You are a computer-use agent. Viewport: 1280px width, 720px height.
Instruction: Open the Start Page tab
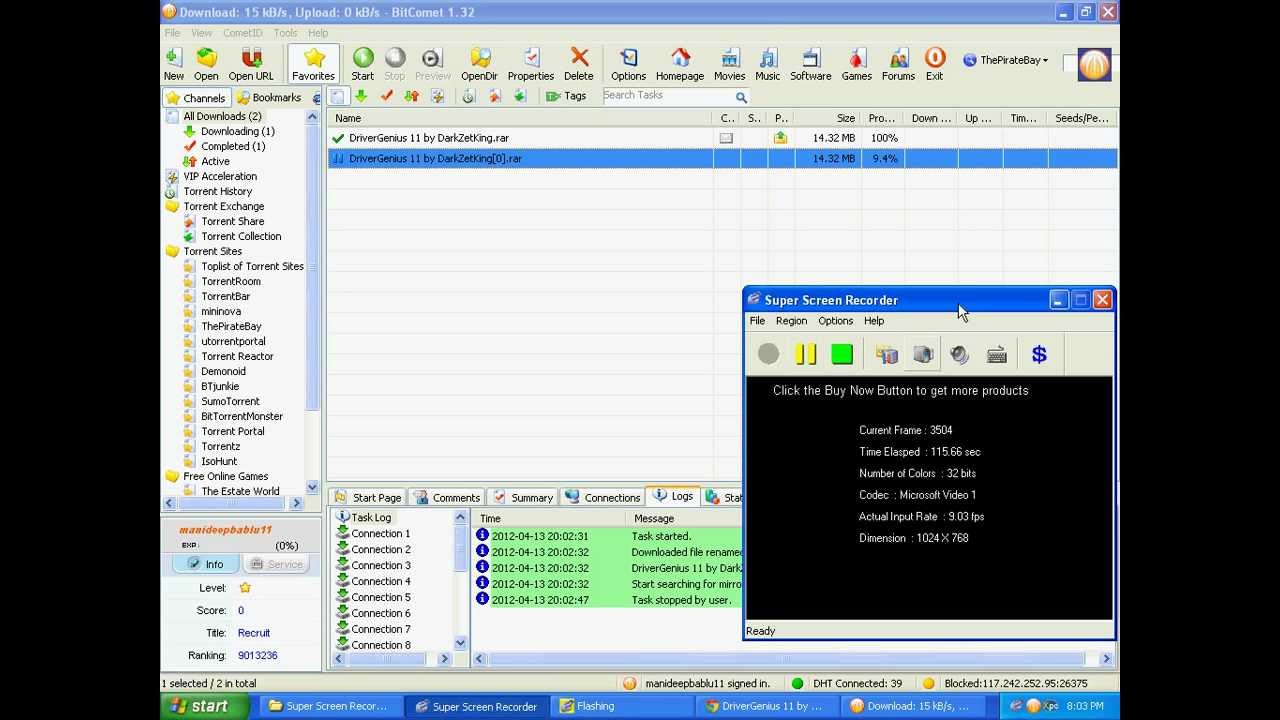pos(368,497)
